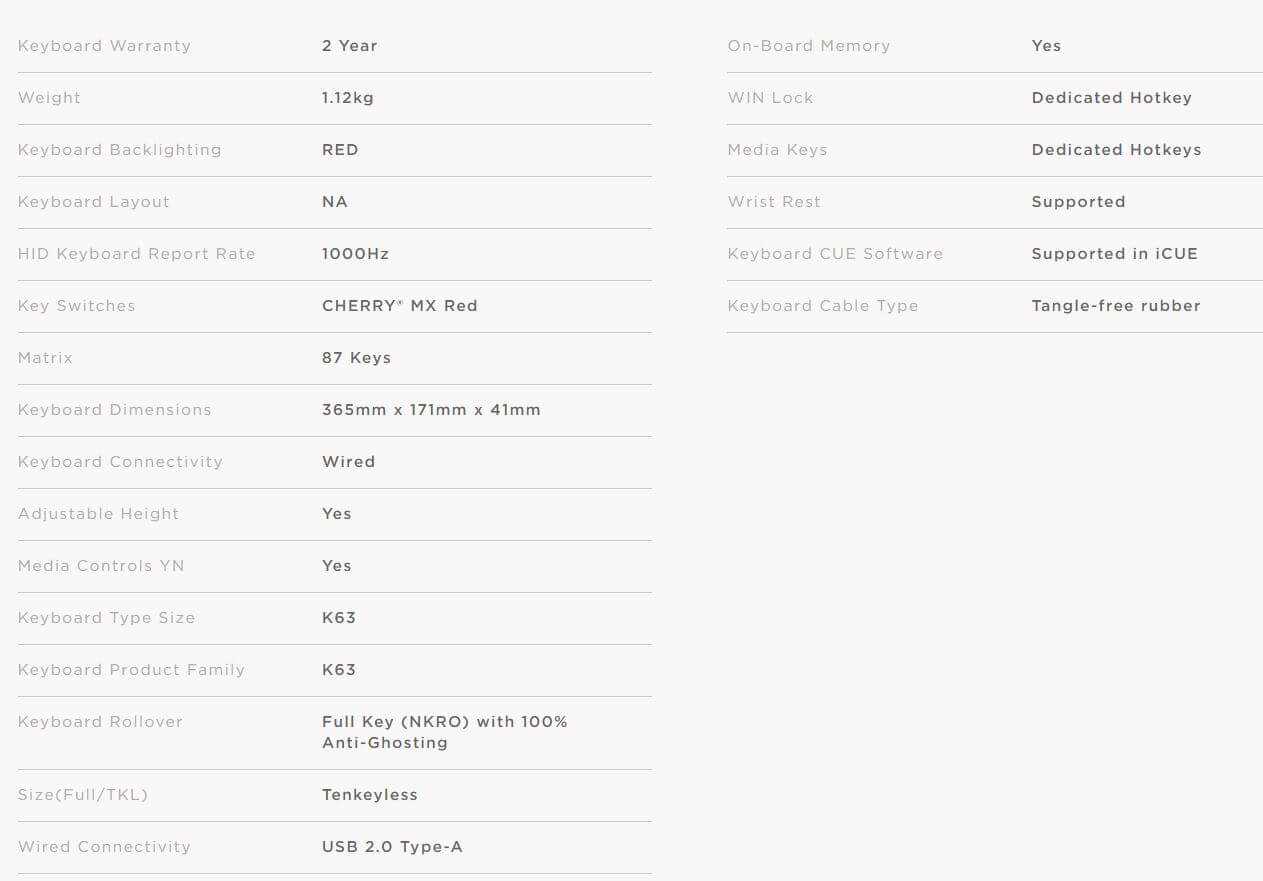Select the 365mm x 171mm x 41mm dimensions
Image resolution: width=1263 pixels, height=881 pixels.
coord(431,410)
